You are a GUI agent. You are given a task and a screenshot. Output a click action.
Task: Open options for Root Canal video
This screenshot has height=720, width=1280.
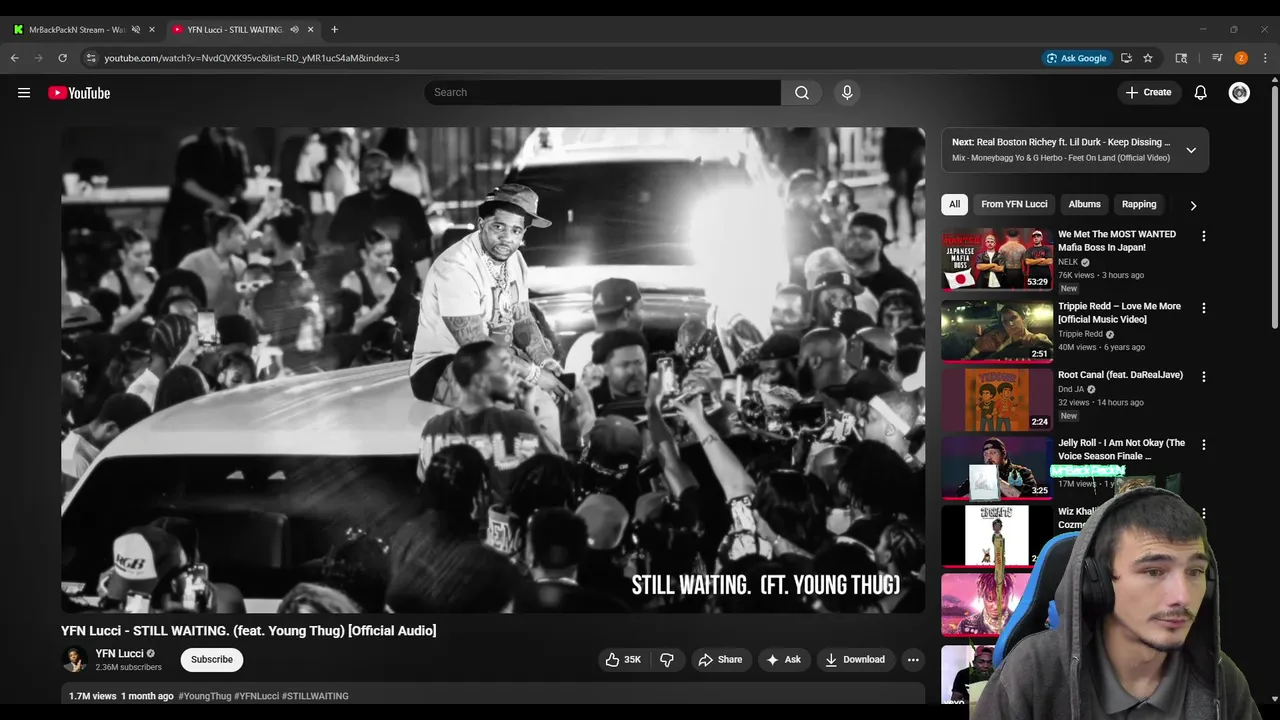pos(1203,377)
